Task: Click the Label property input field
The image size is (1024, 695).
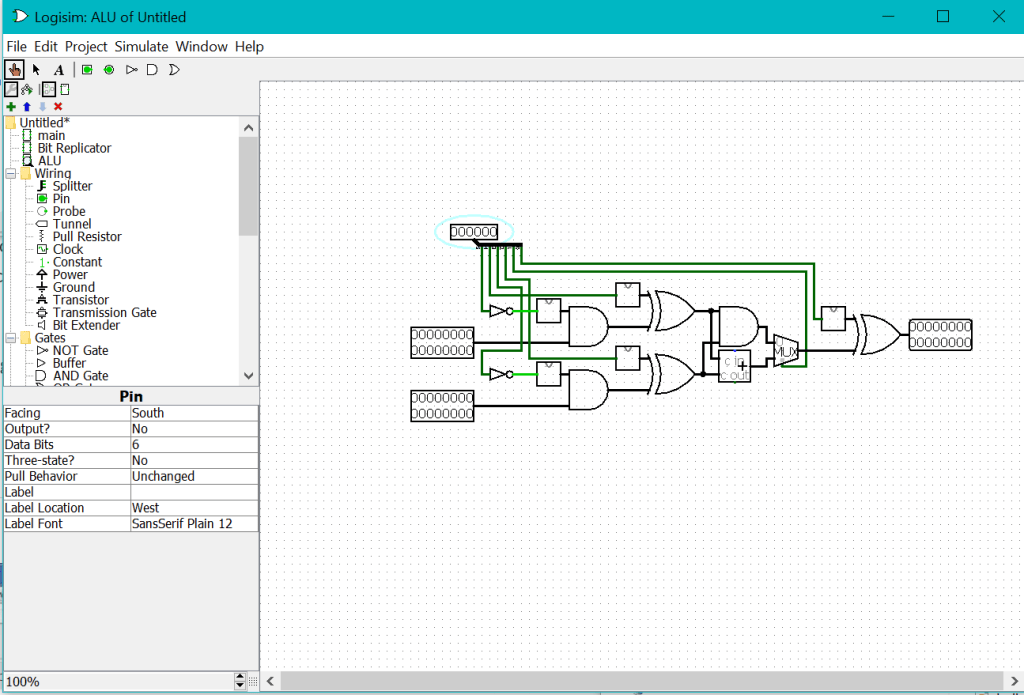Action: coord(194,492)
